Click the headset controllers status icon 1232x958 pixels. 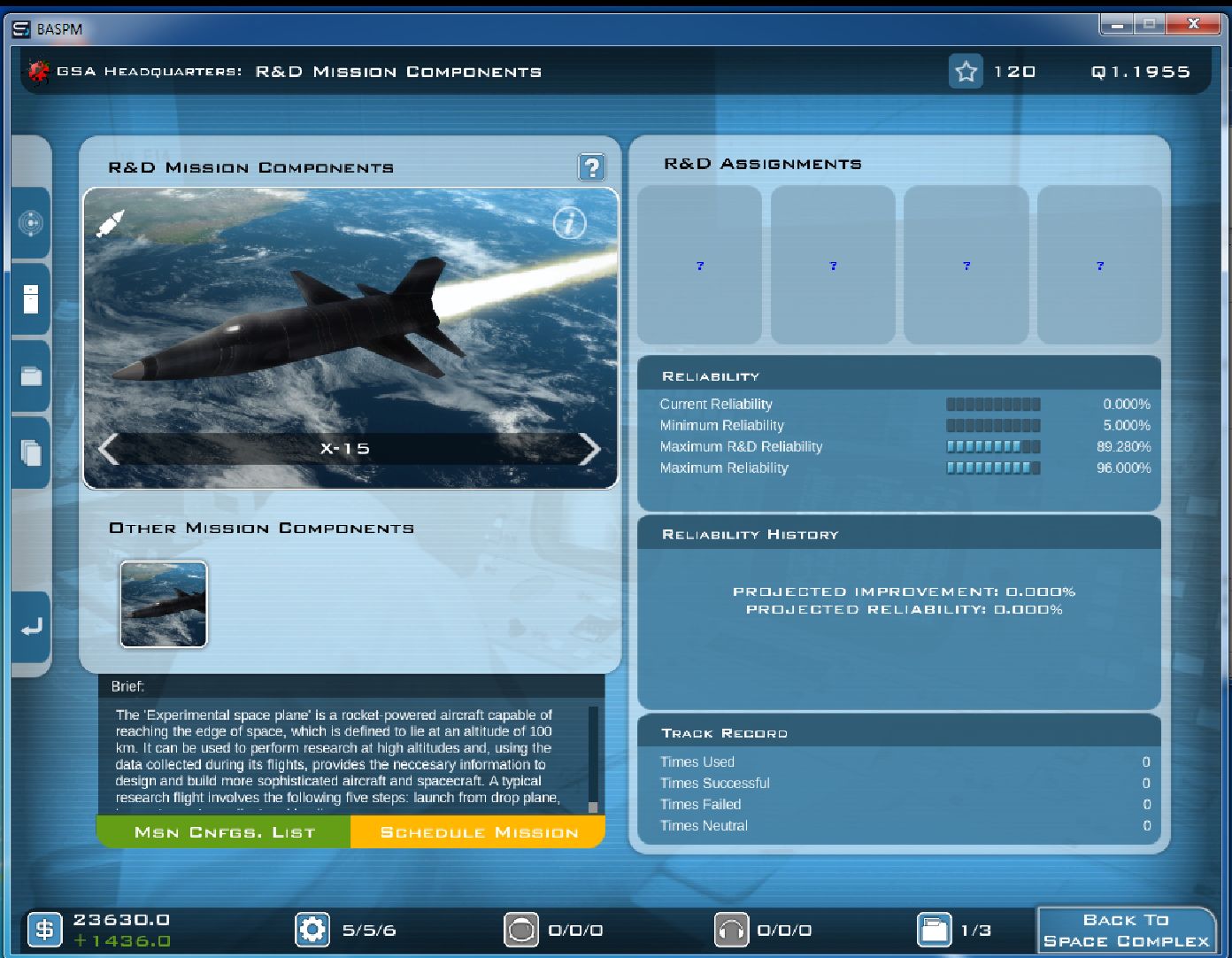(731, 930)
